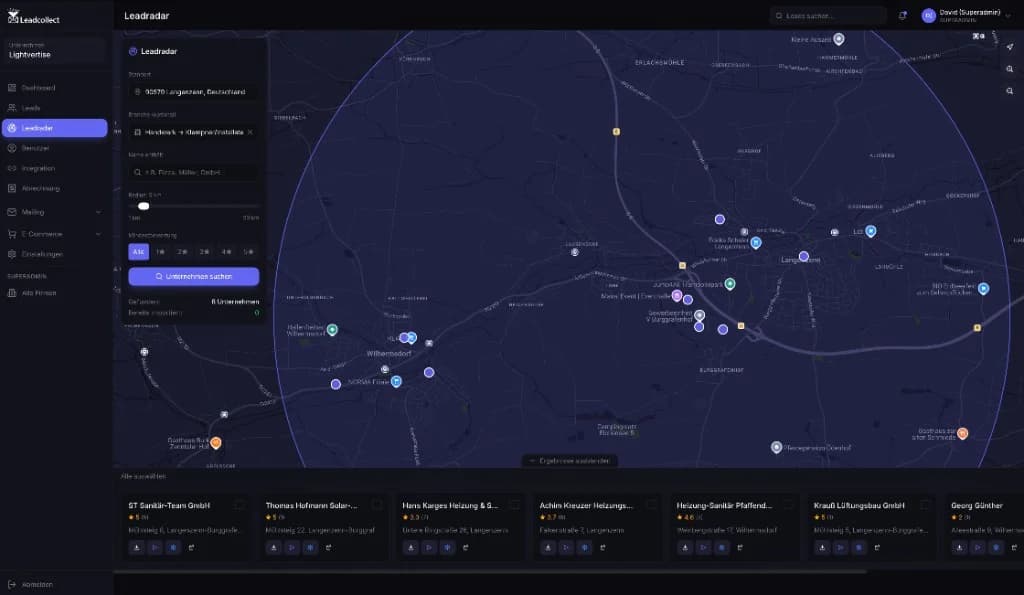Click the far right end of the radius slider track
1024x595 pixels.
click(257, 206)
